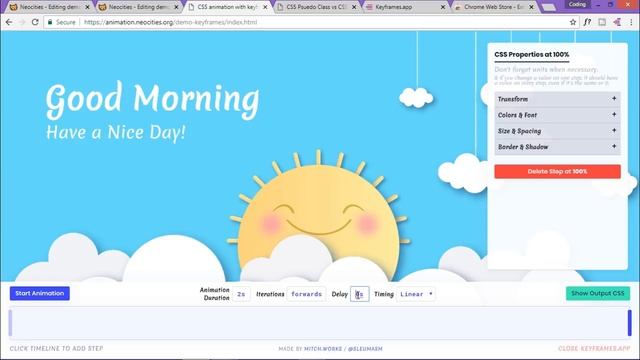
Task: Open mitch.works link in footer
Action: [x=323, y=349]
